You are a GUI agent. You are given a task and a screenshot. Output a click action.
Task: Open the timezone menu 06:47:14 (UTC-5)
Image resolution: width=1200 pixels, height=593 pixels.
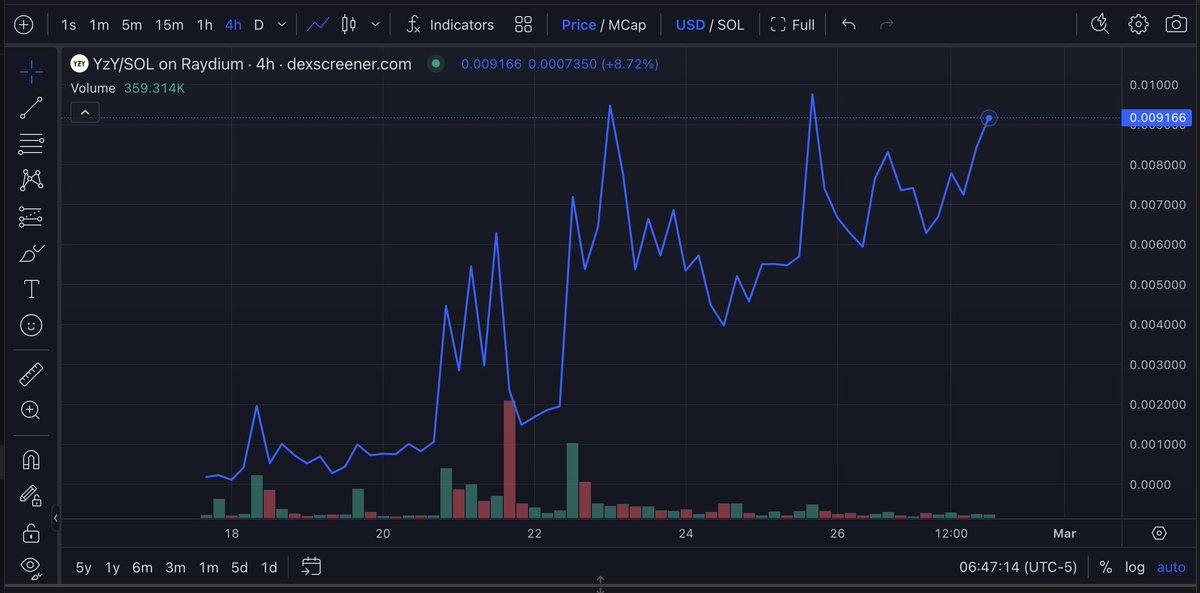(x=1018, y=567)
